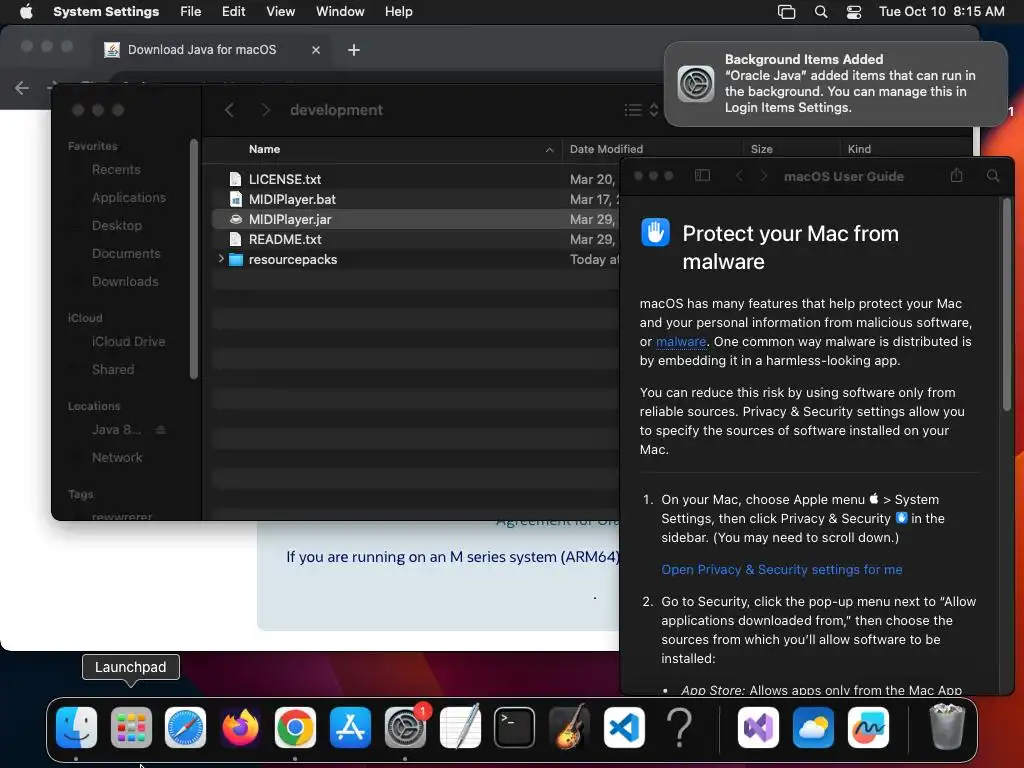This screenshot has height=768, width=1024.
Task: Open Google Chrome from the Dock
Action: tap(295, 727)
